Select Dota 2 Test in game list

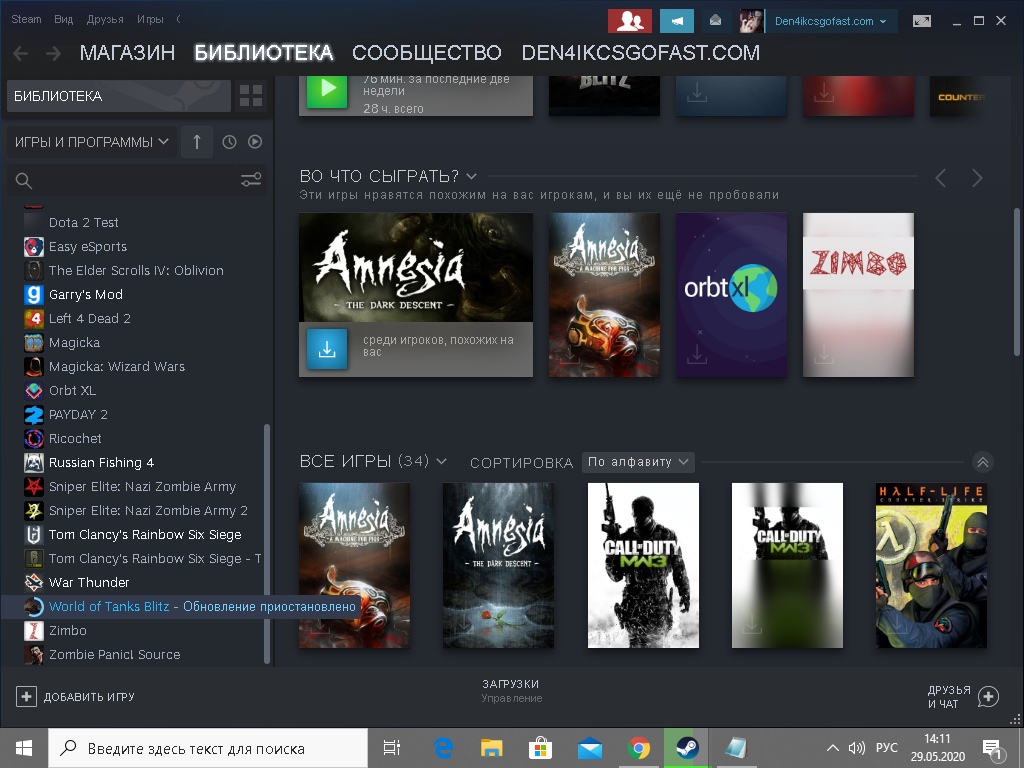pyautogui.click(x=84, y=223)
